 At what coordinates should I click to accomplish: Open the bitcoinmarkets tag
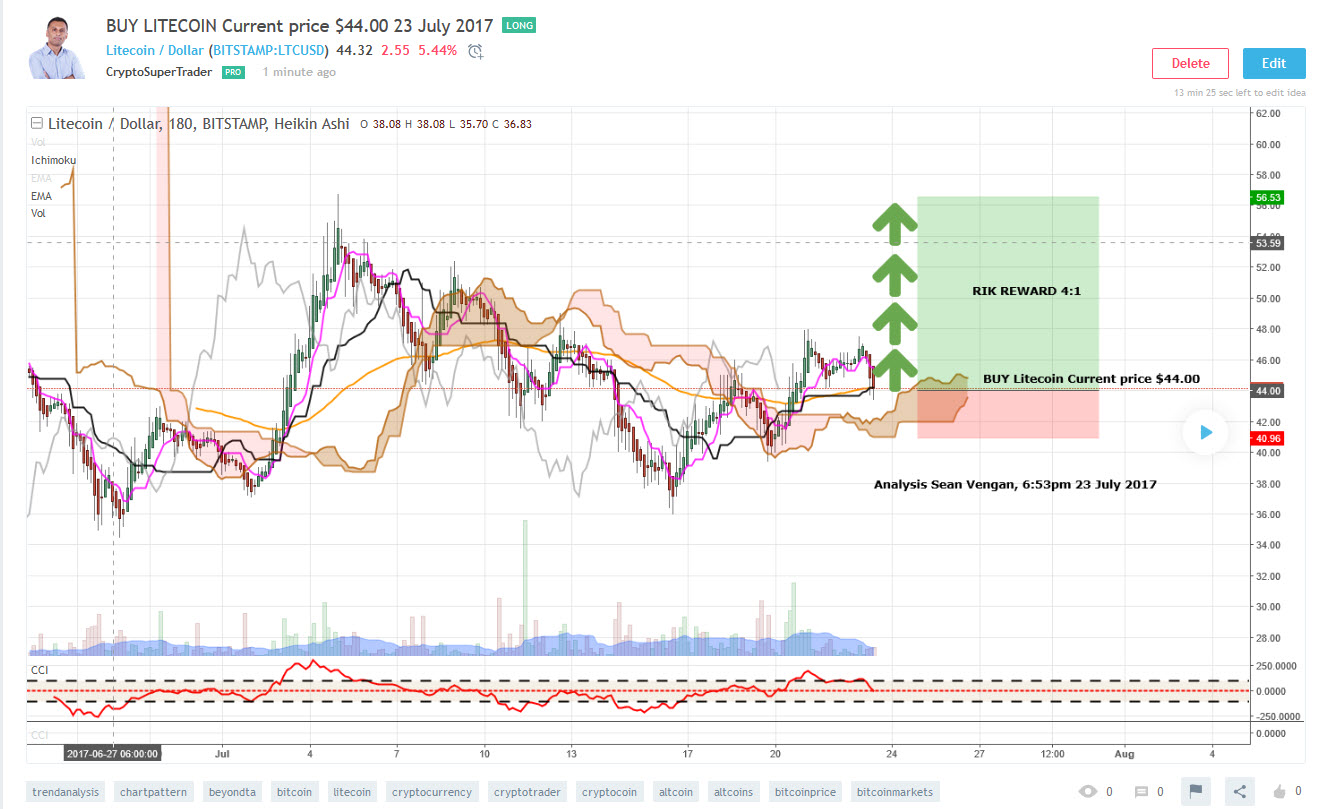[x=896, y=792]
